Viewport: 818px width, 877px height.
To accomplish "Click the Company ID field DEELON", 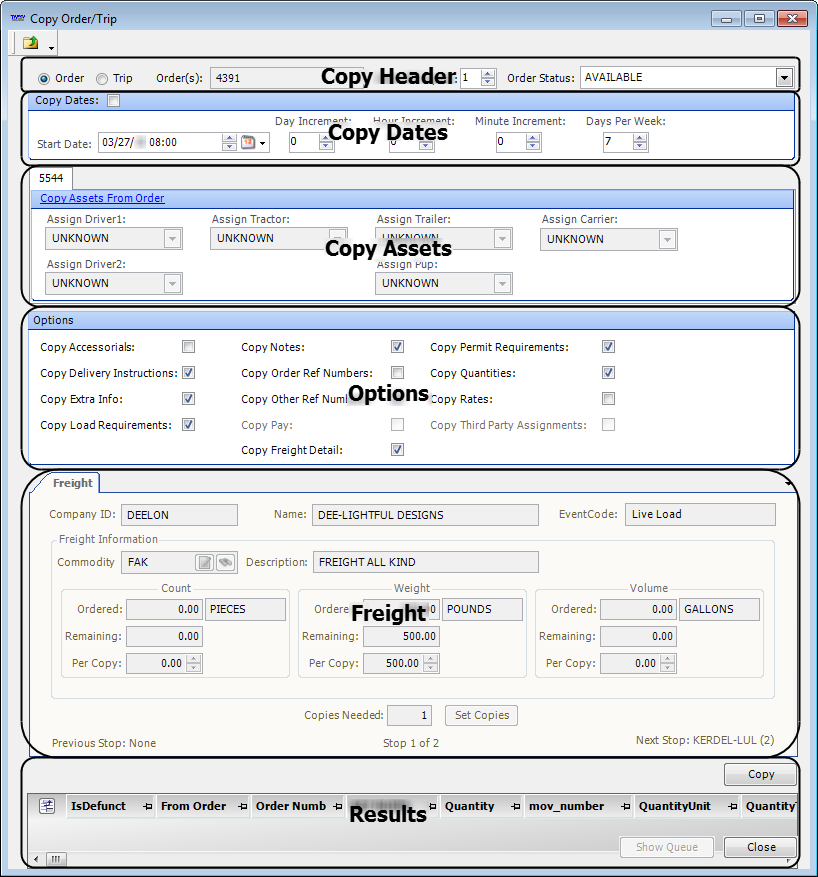I will 179,515.
